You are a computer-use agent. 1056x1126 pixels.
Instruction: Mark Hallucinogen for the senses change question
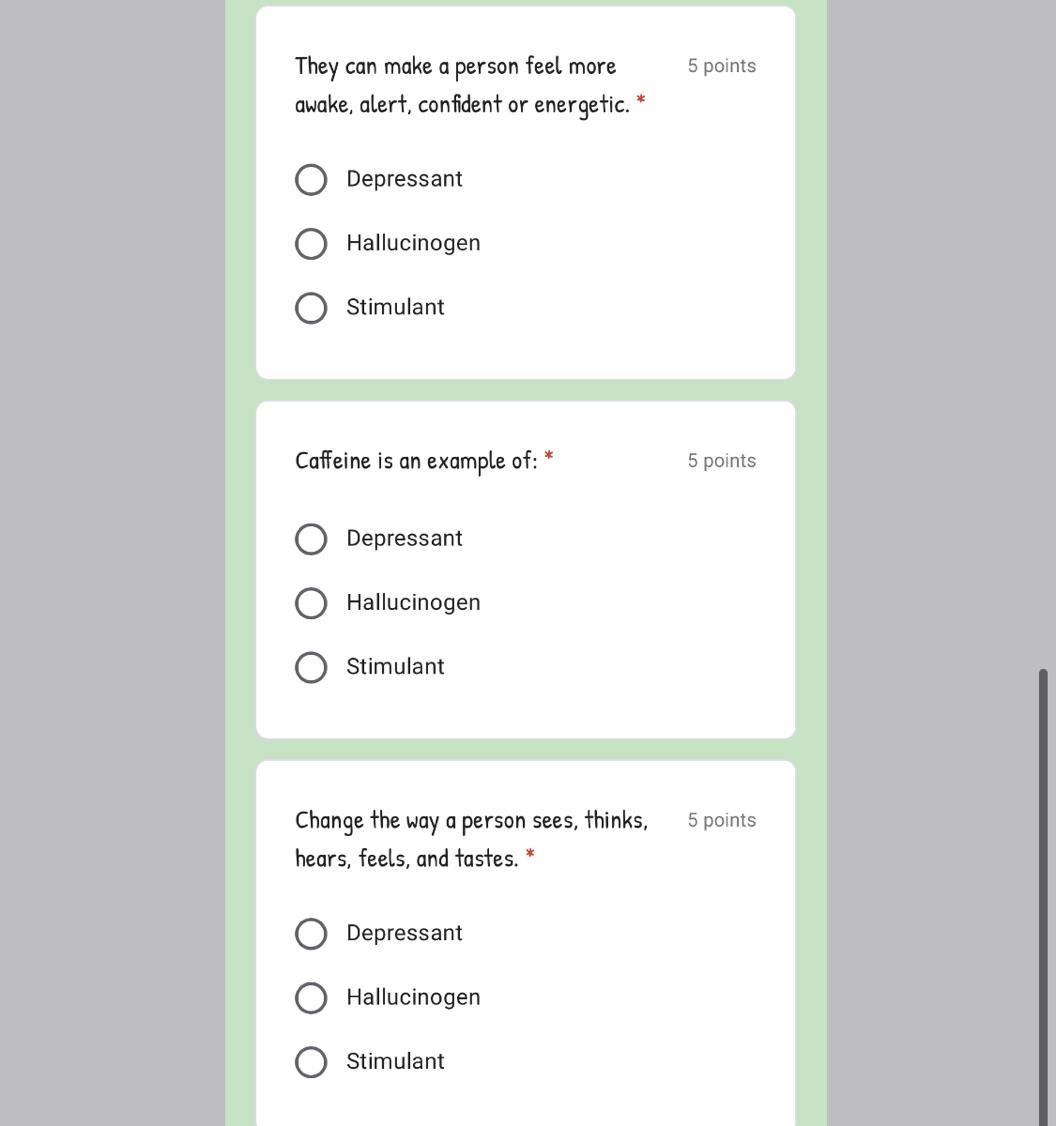pos(311,997)
